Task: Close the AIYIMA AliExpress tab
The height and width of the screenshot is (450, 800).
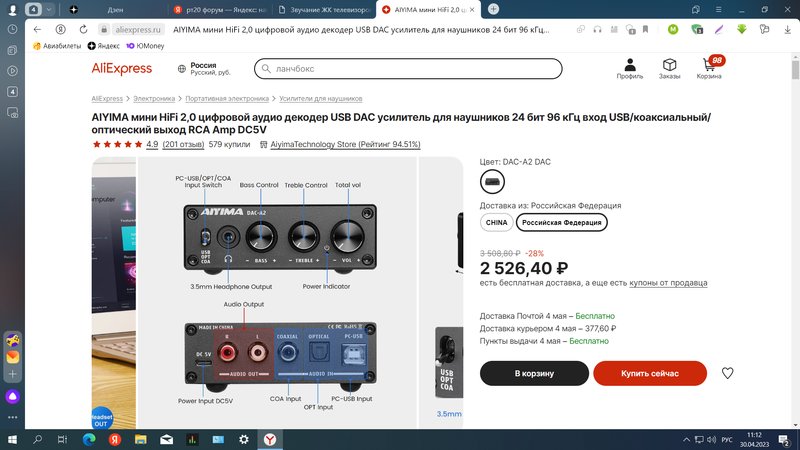Action: [x=472, y=10]
